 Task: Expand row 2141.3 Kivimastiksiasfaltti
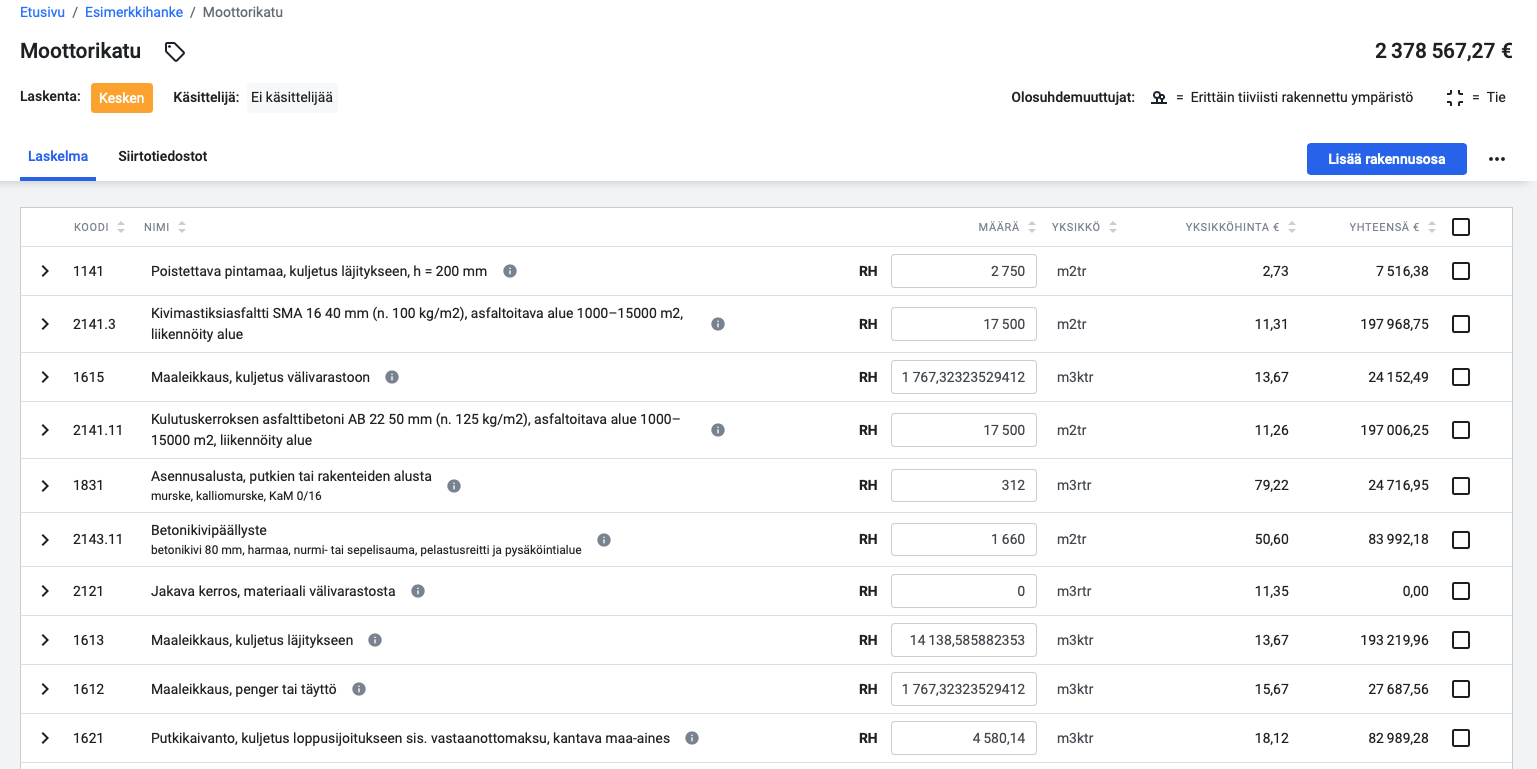tap(45, 324)
